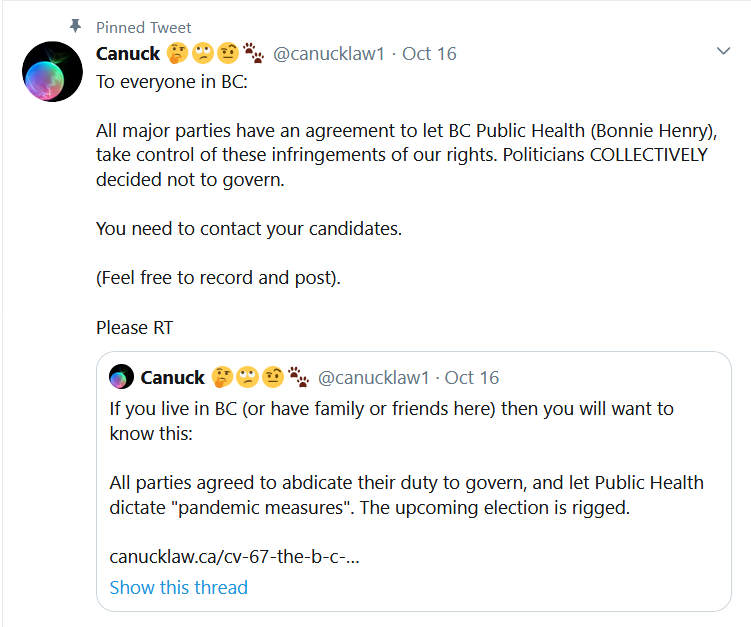
Task: Click the paw prints emoji in the top author name
Action: pyautogui.click(x=252, y=53)
